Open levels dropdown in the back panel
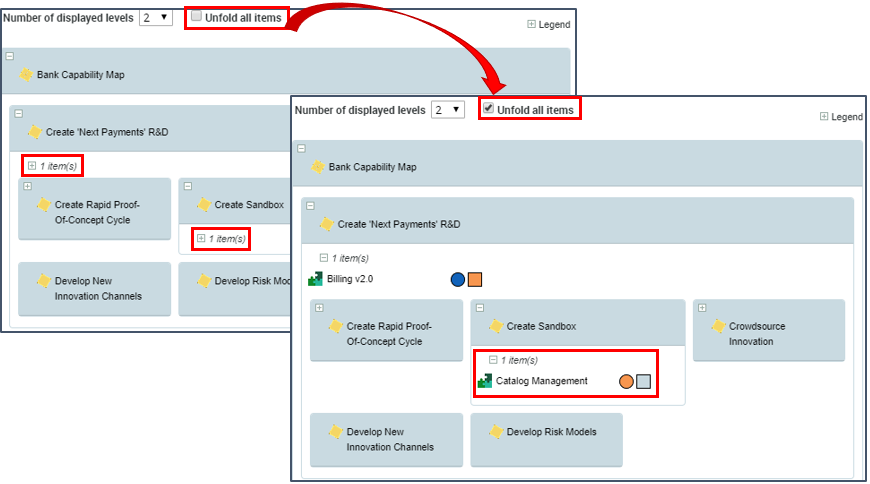 pos(155,17)
